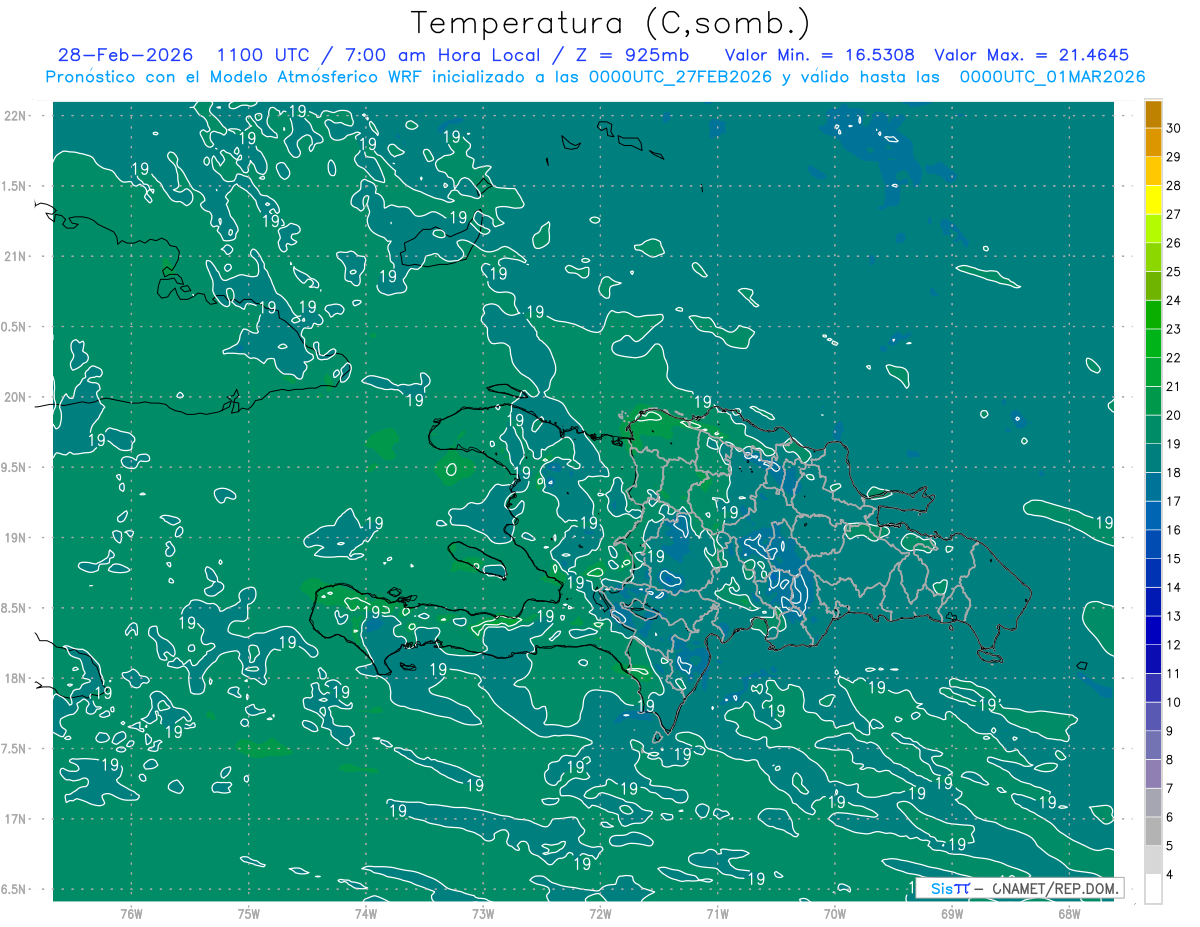Viewport: 1200px width, 927px height.
Task: Click the longitude axis label '69W'
Action: [951, 914]
